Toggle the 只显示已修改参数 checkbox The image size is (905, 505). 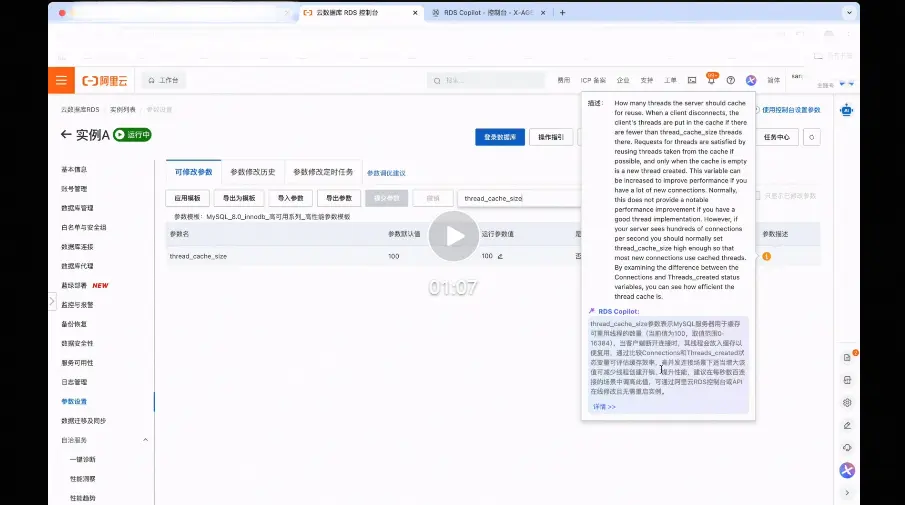pyautogui.click(x=758, y=196)
